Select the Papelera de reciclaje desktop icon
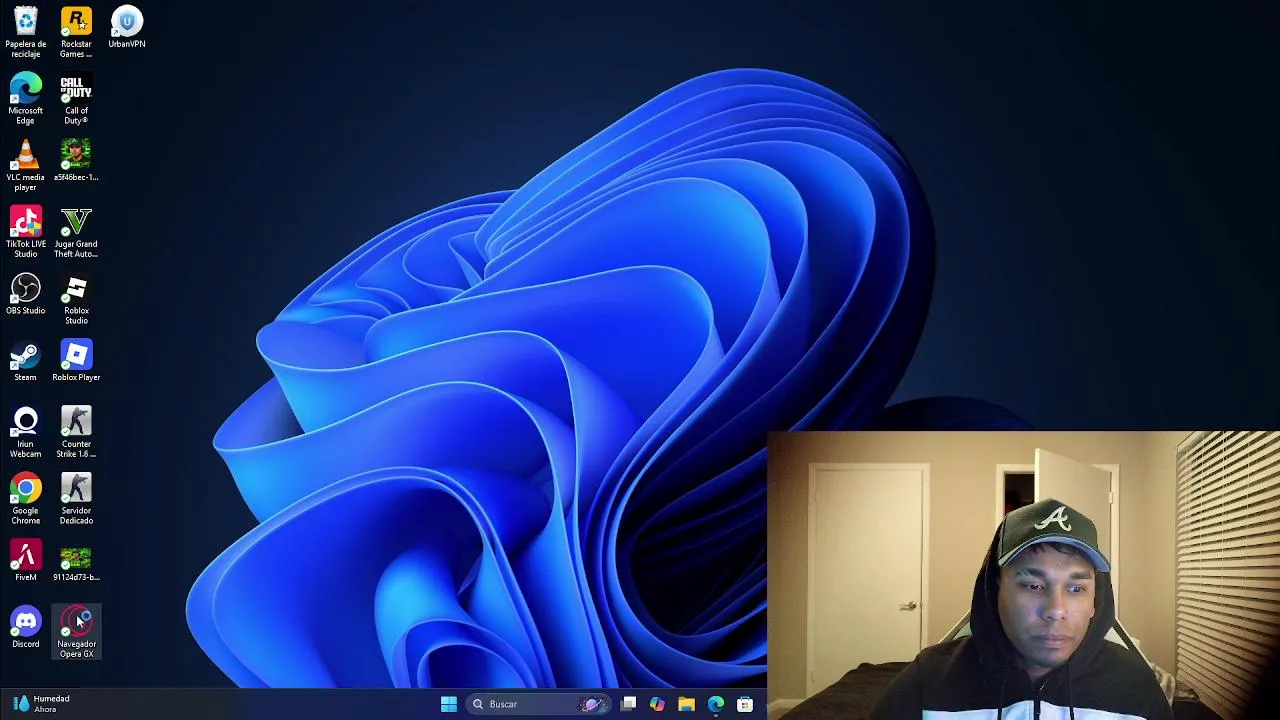 pyautogui.click(x=25, y=32)
